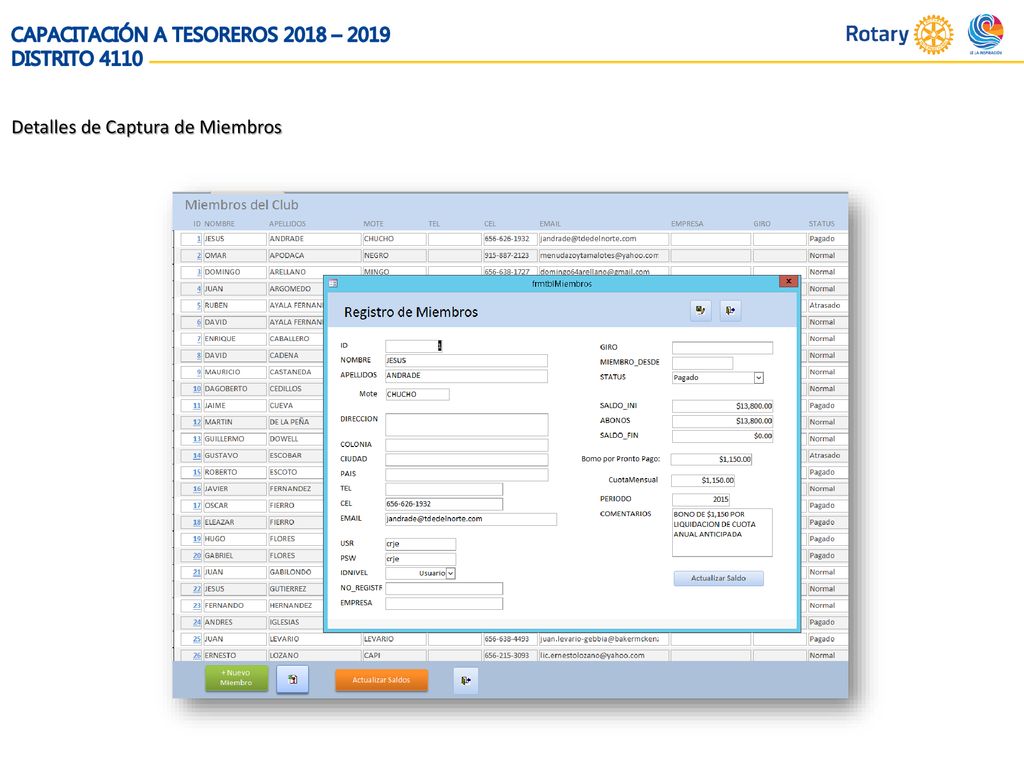Click the lic.ernestolozano@yahoo.com email cell
Image resolution: width=1024 pixels, height=768 pixels.
(603, 656)
